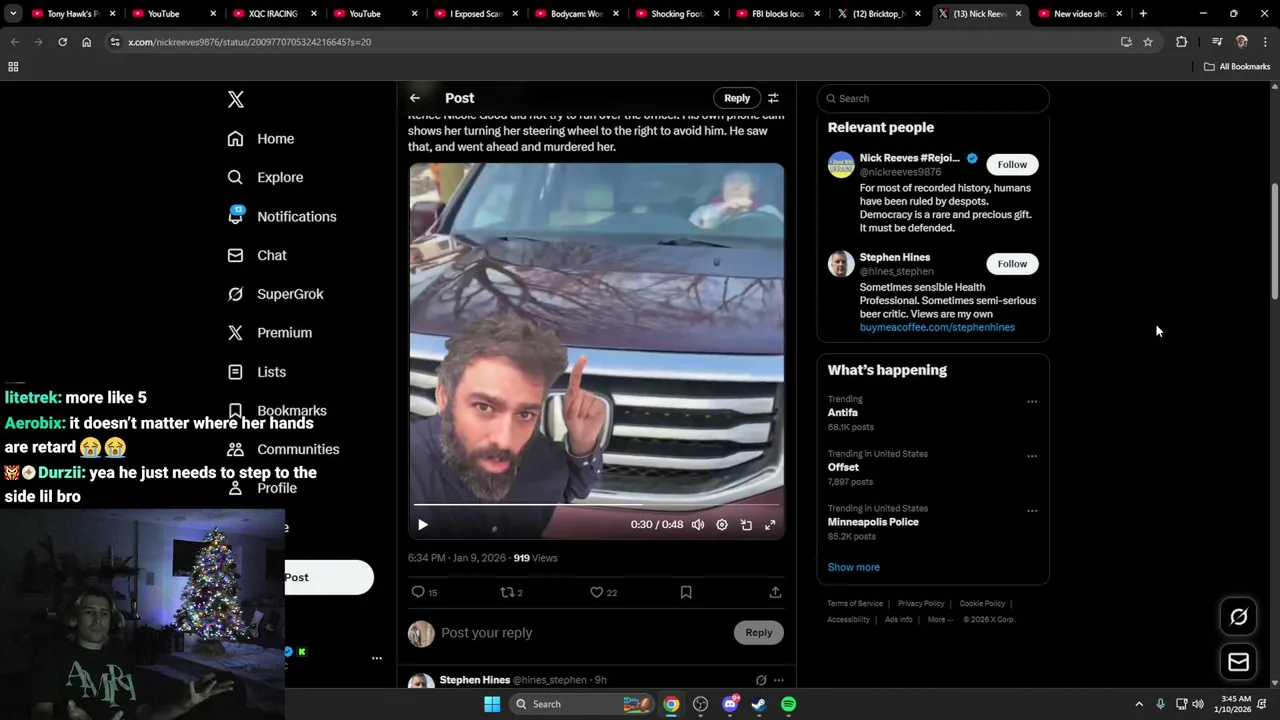Viewport: 1280px width, 720px height.
Task: Open the Terms of Service link
Action: (x=855, y=604)
